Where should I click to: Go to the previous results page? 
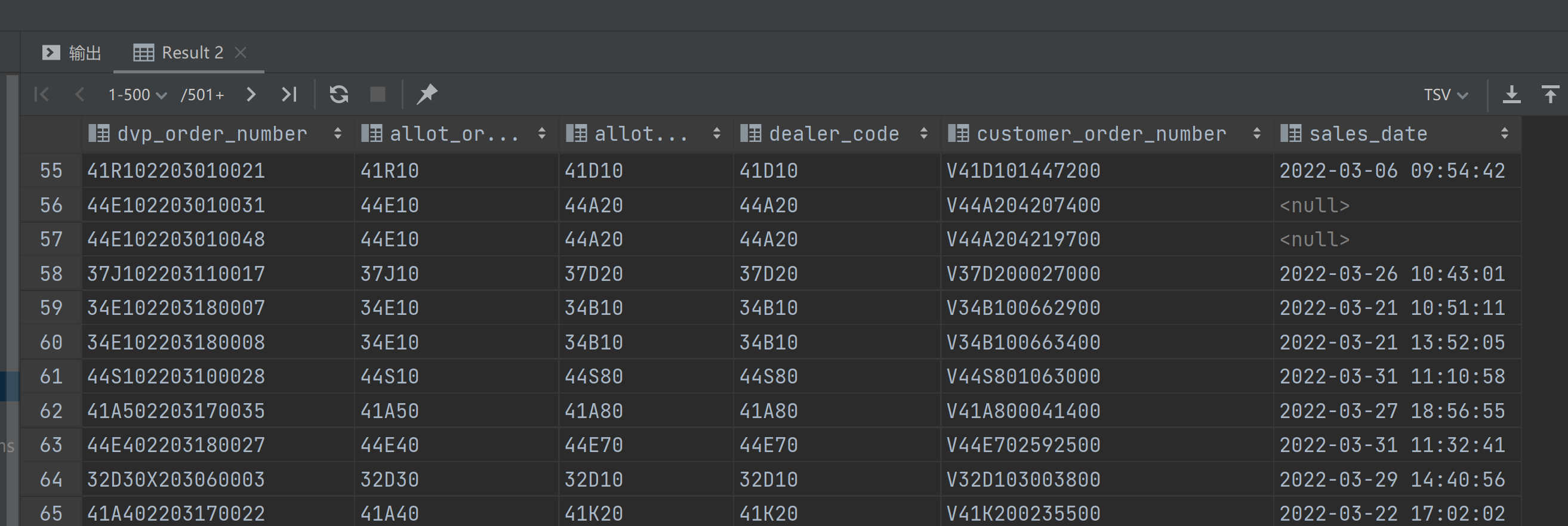click(x=79, y=94)
